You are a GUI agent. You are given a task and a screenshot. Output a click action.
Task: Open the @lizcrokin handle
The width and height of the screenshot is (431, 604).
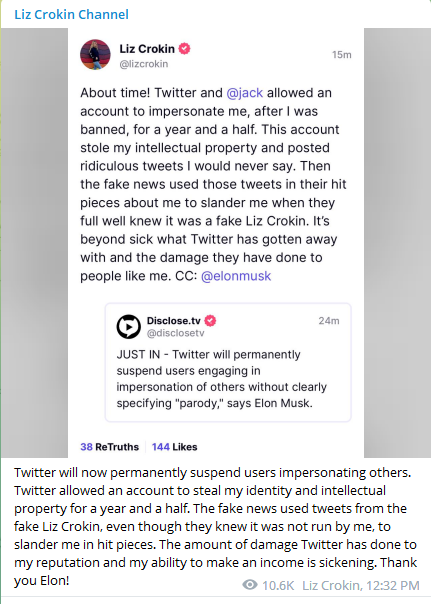[144, 64]
